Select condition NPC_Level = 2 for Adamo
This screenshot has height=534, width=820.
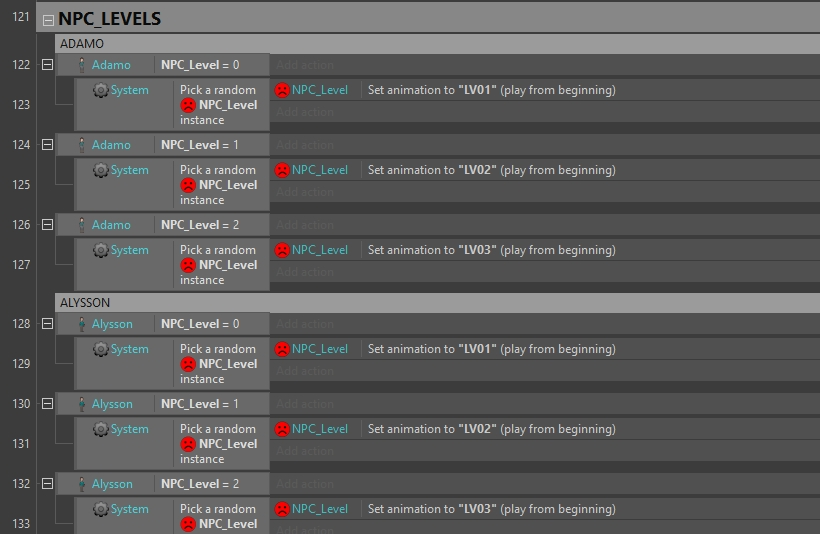(200, 225)
